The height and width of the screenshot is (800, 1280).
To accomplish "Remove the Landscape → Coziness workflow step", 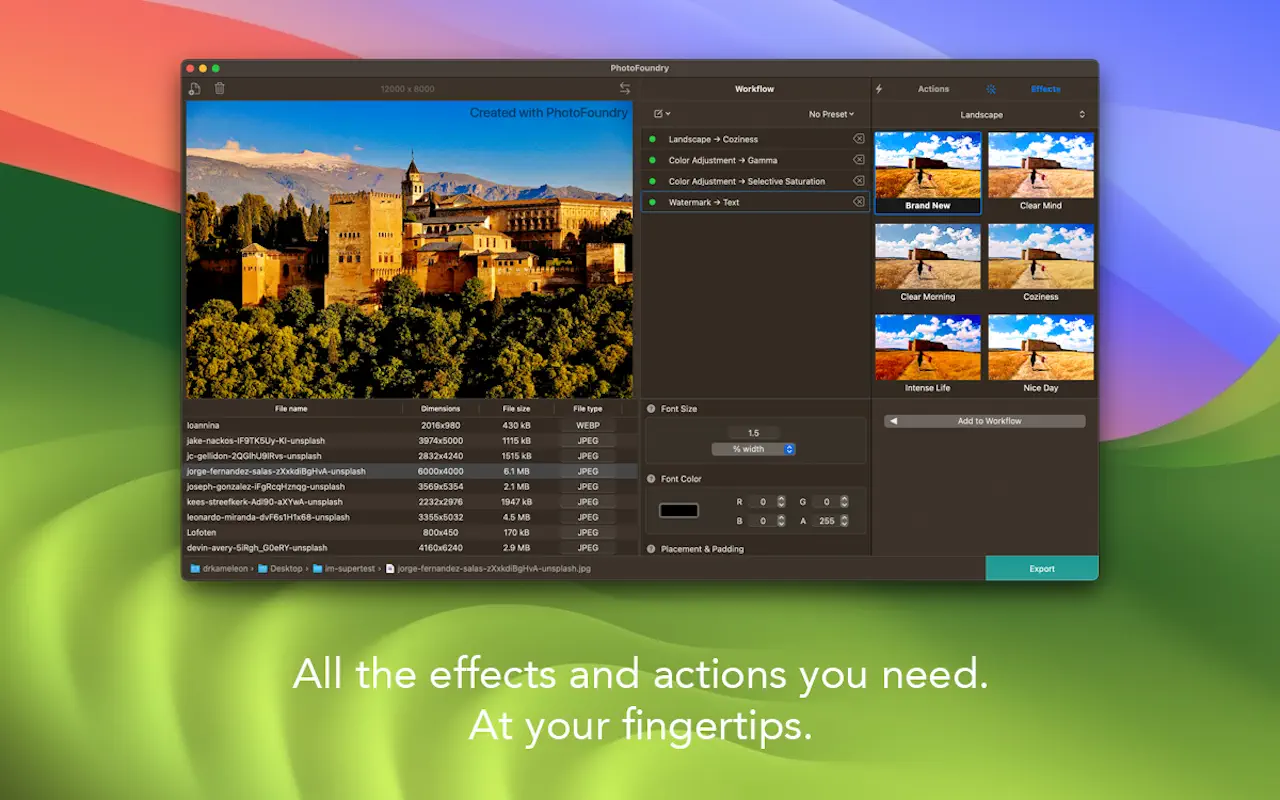I will [x=858, y=139].
